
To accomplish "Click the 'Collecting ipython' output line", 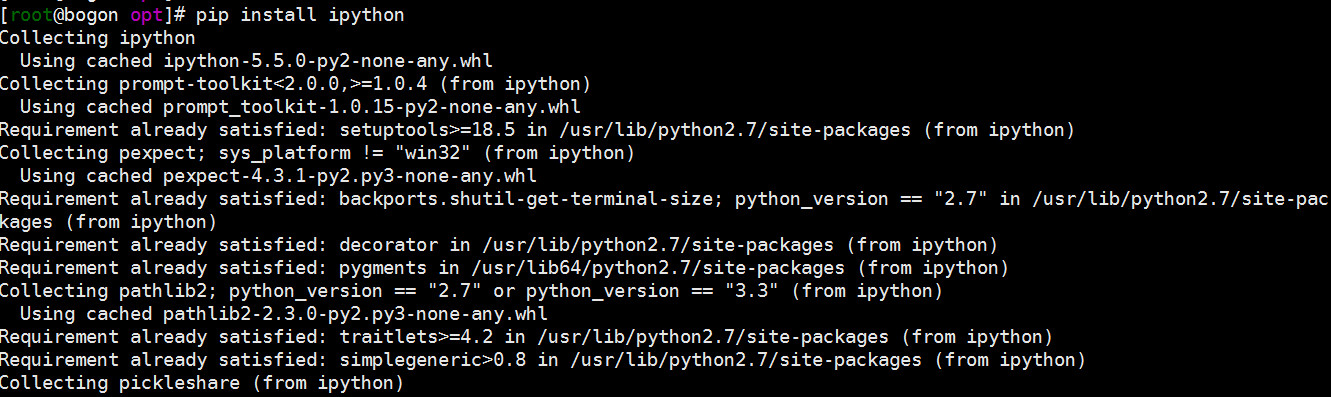I will pos(97,39).
